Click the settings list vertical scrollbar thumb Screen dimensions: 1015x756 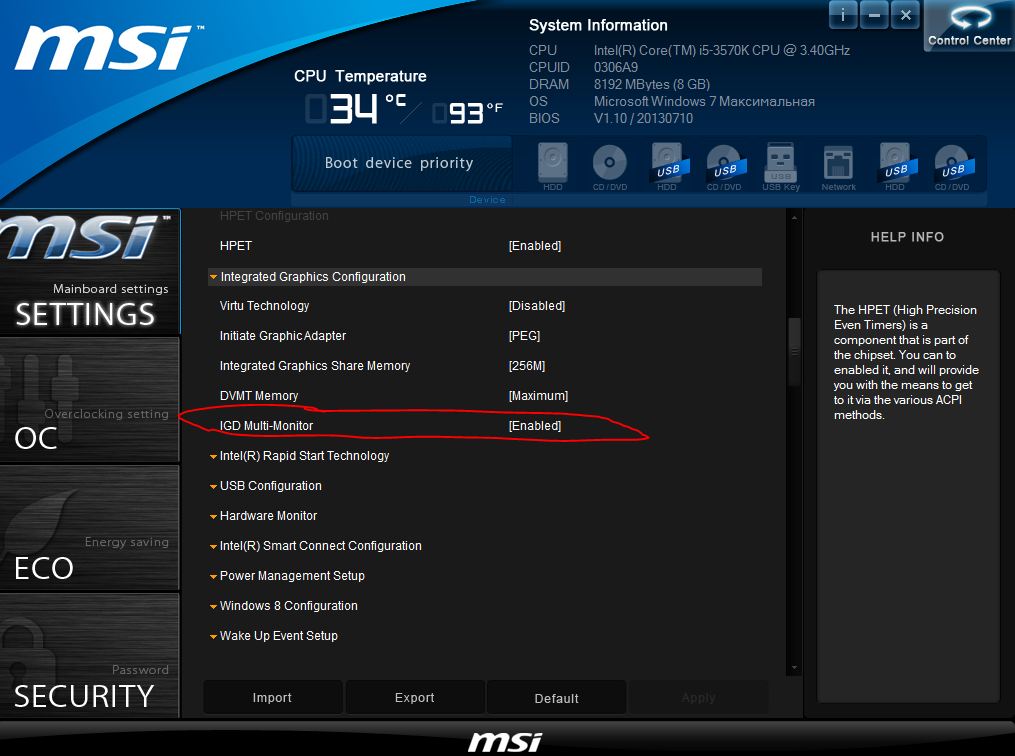[x=795, y=336]
